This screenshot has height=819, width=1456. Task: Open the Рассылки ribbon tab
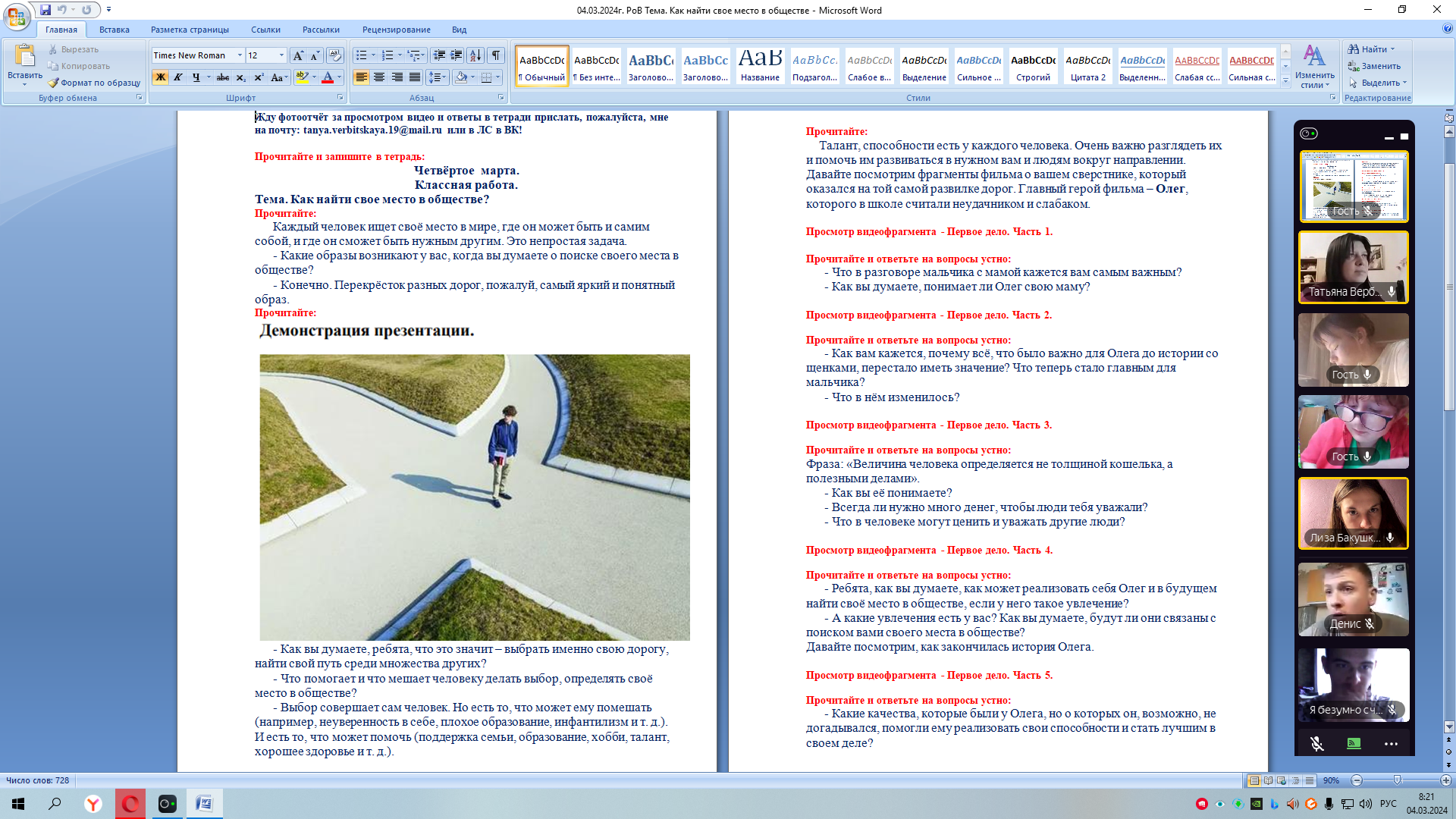tap(321, 30)
